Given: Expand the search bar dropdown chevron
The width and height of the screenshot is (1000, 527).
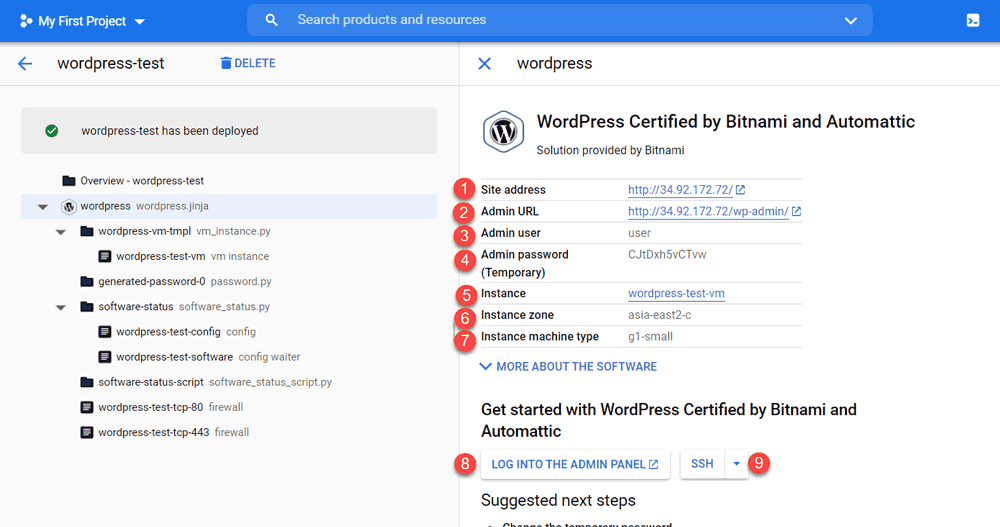Looking at the screenshot, I should point(851,20).
